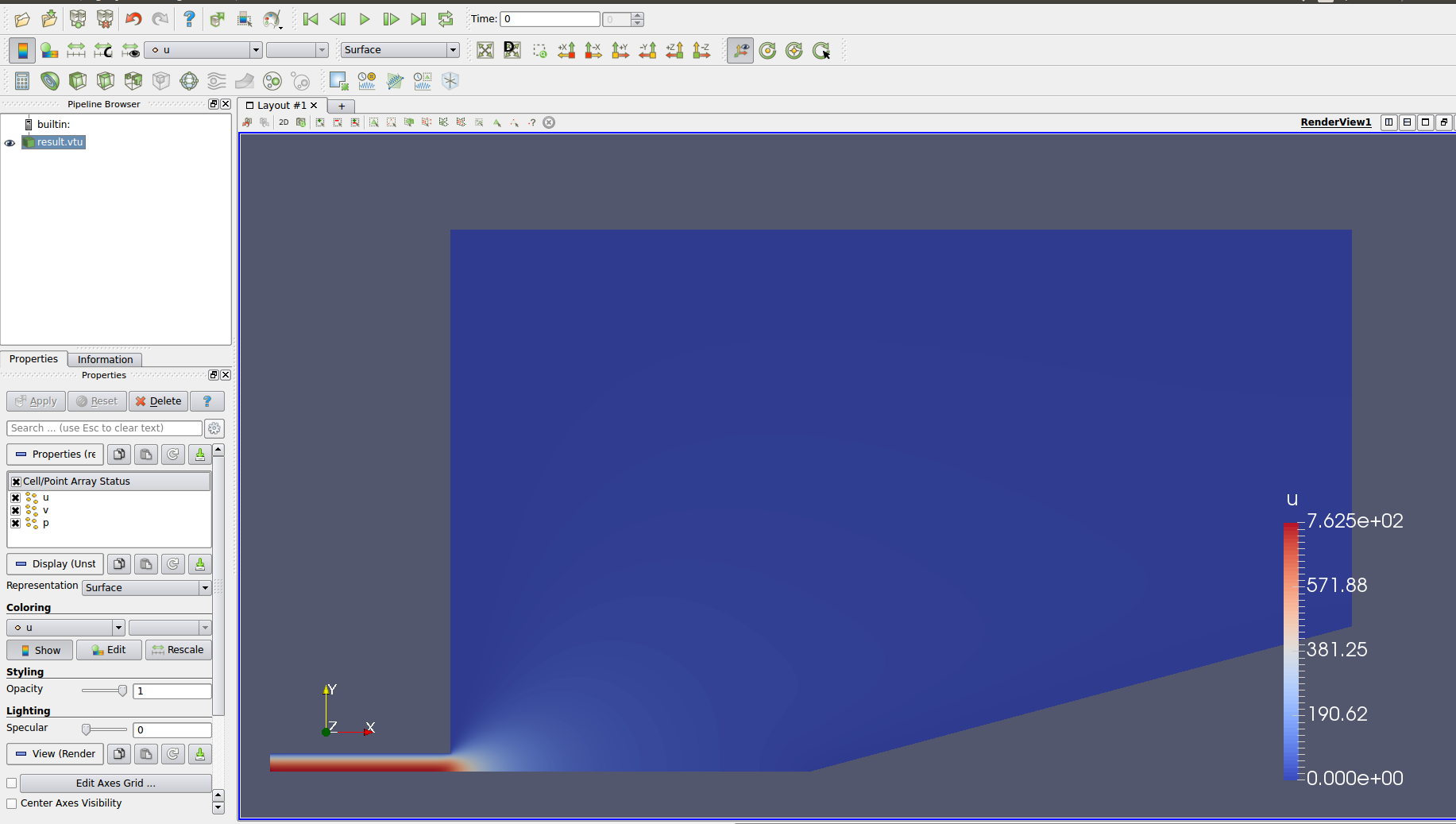Click the Calculator filter icon
This screenshot has height=824, width=1456.
pyautogui.click(x=22, y=81)
